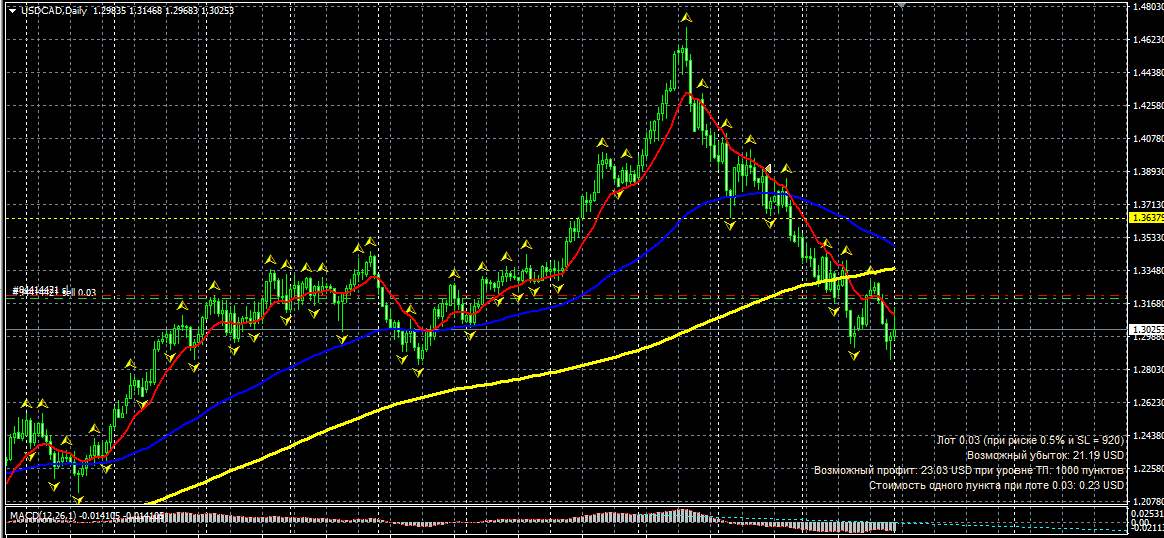Select the fractal arrow above the chart's highest peak

tap(687, 16)
